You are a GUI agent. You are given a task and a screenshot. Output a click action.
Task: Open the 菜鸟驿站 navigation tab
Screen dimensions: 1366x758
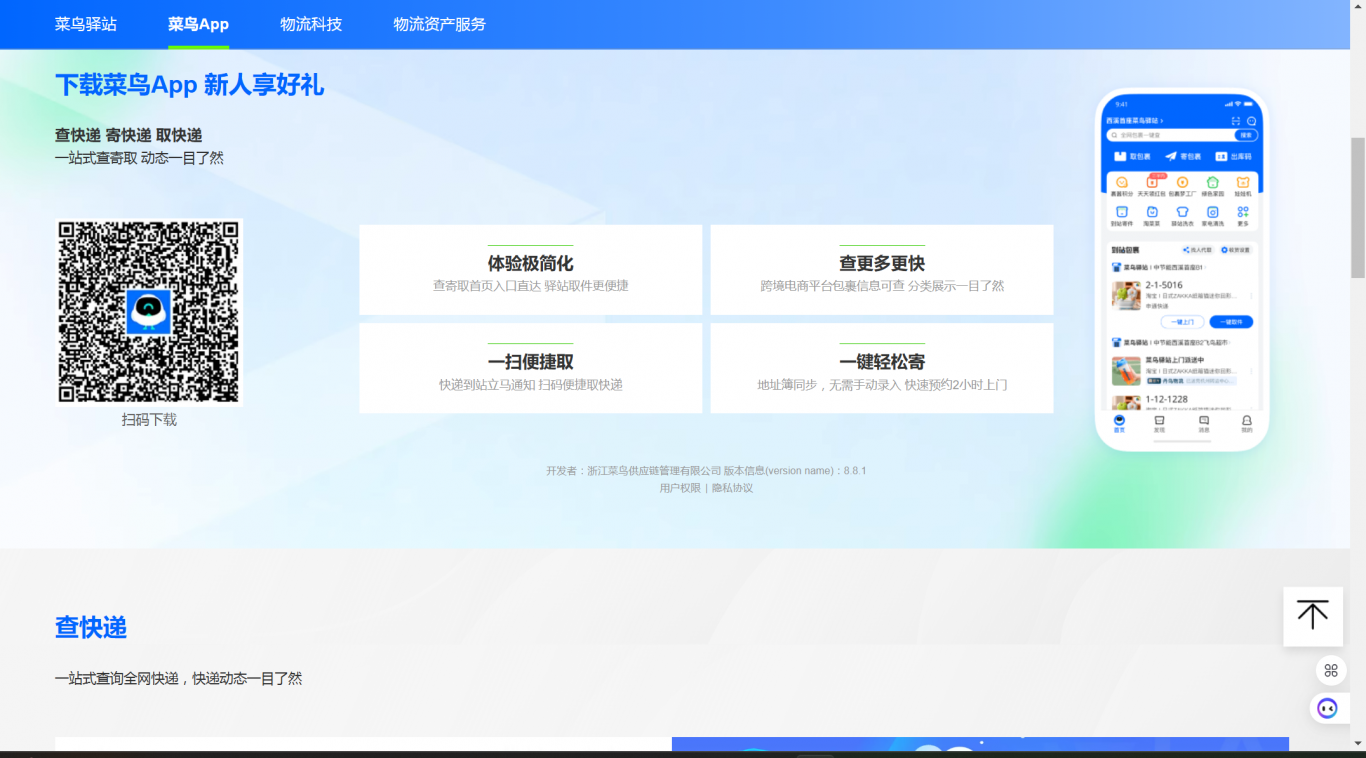[86, 24]
